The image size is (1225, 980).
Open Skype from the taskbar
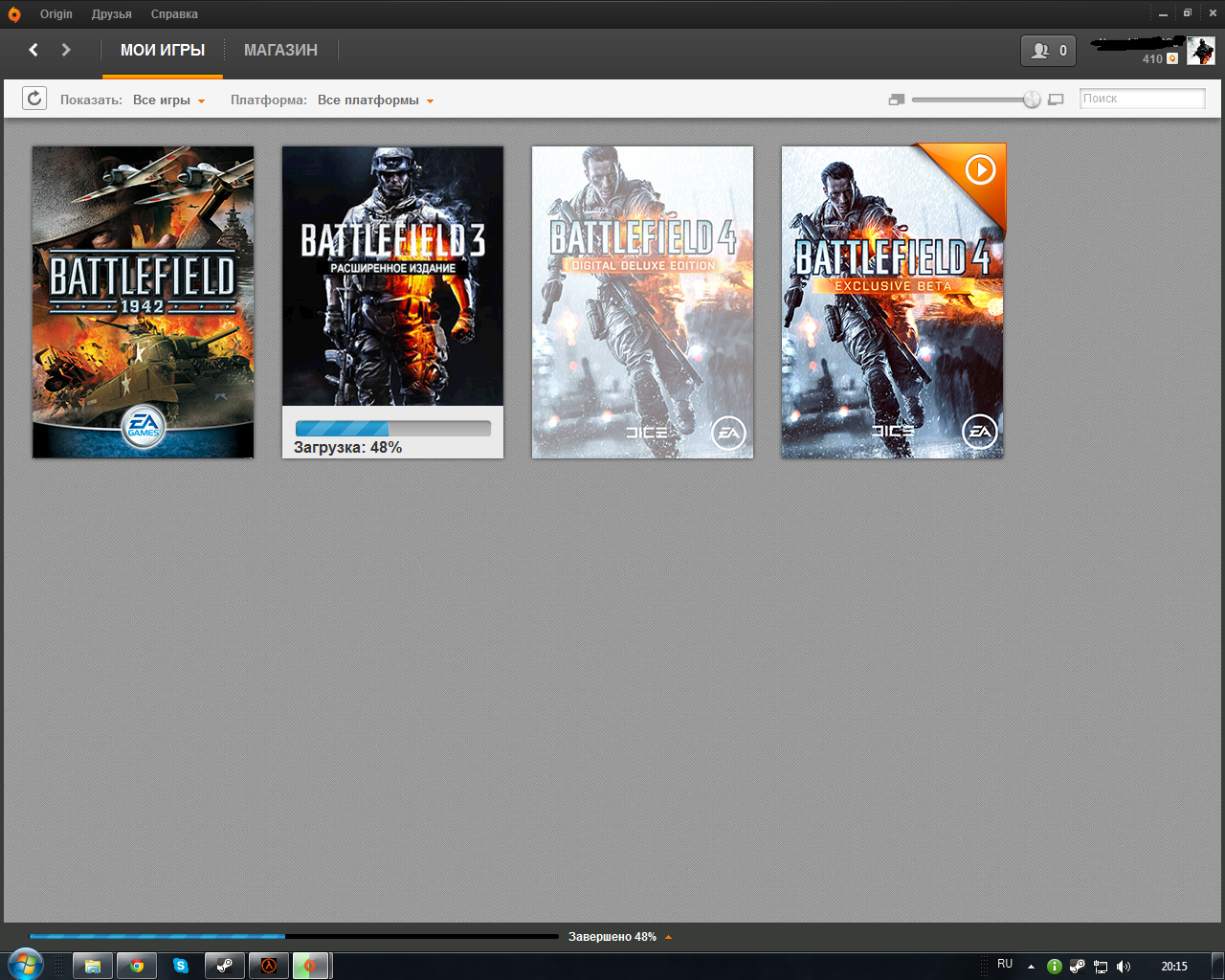tap(181, 967)
